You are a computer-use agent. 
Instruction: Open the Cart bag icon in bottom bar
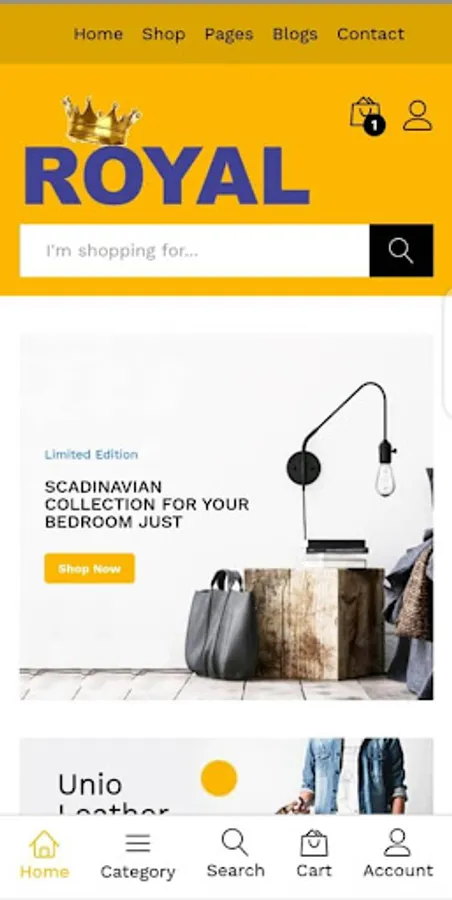click(x=314, y=843)
